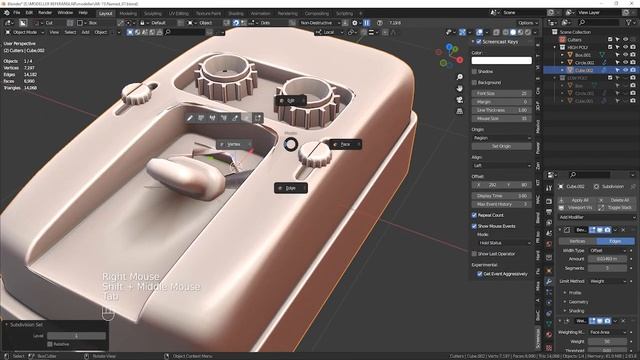Click the viewport zoom magnifier icon
The image size is (640, 360).
(460, 77)
